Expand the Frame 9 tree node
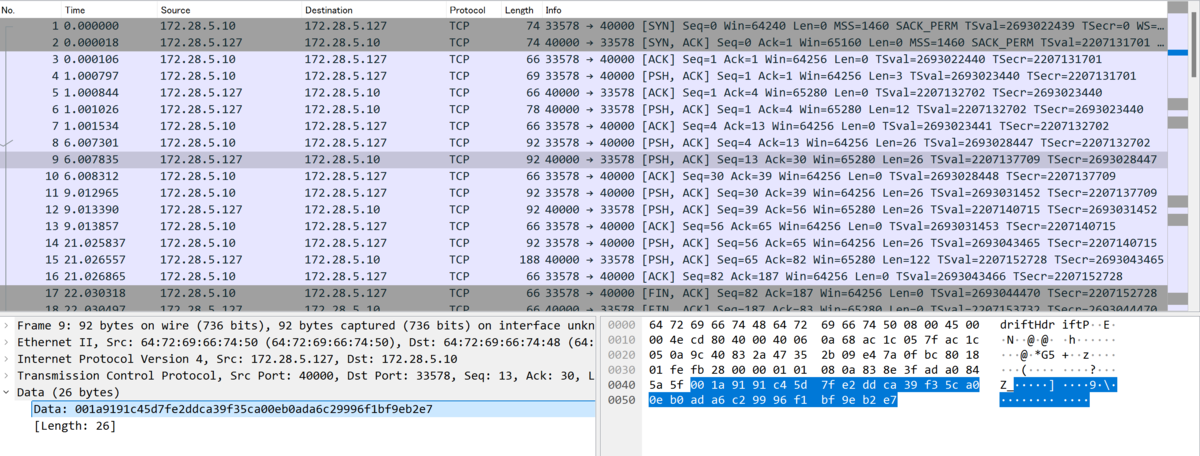The width and height of the screenshot is (1200, 456). (8, 325)
